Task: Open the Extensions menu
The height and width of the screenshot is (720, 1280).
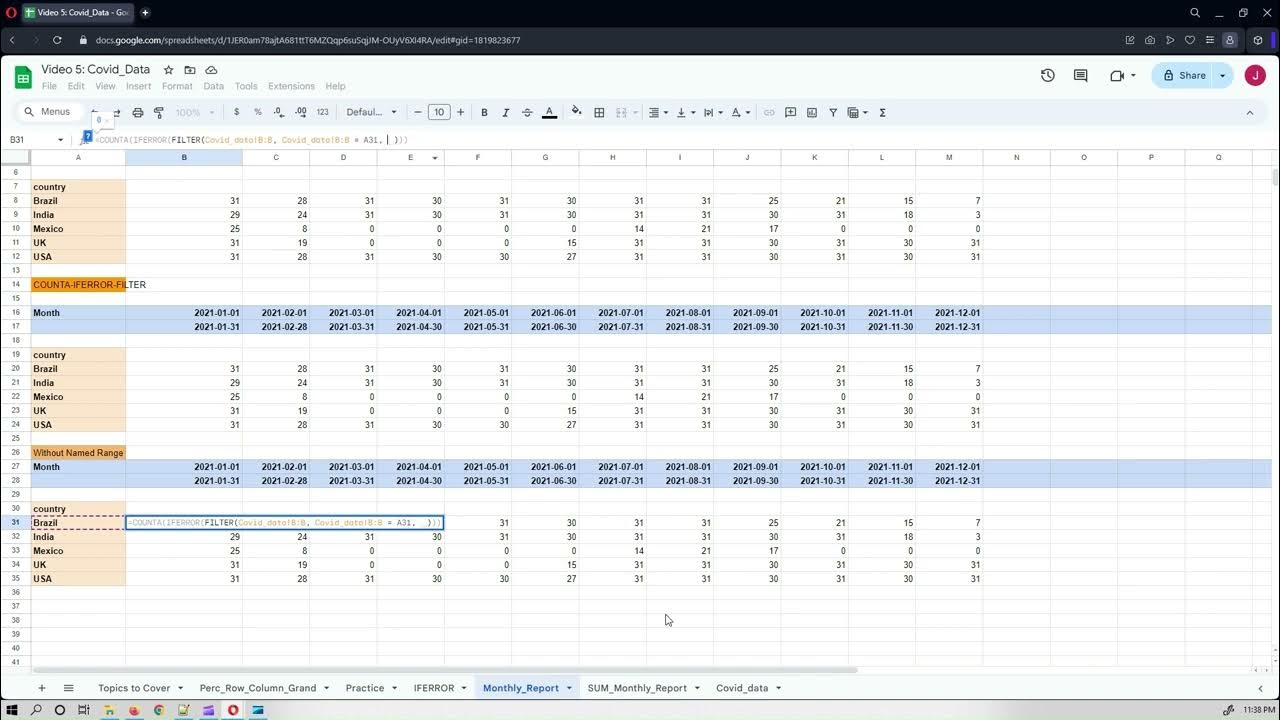Action: 291,86
